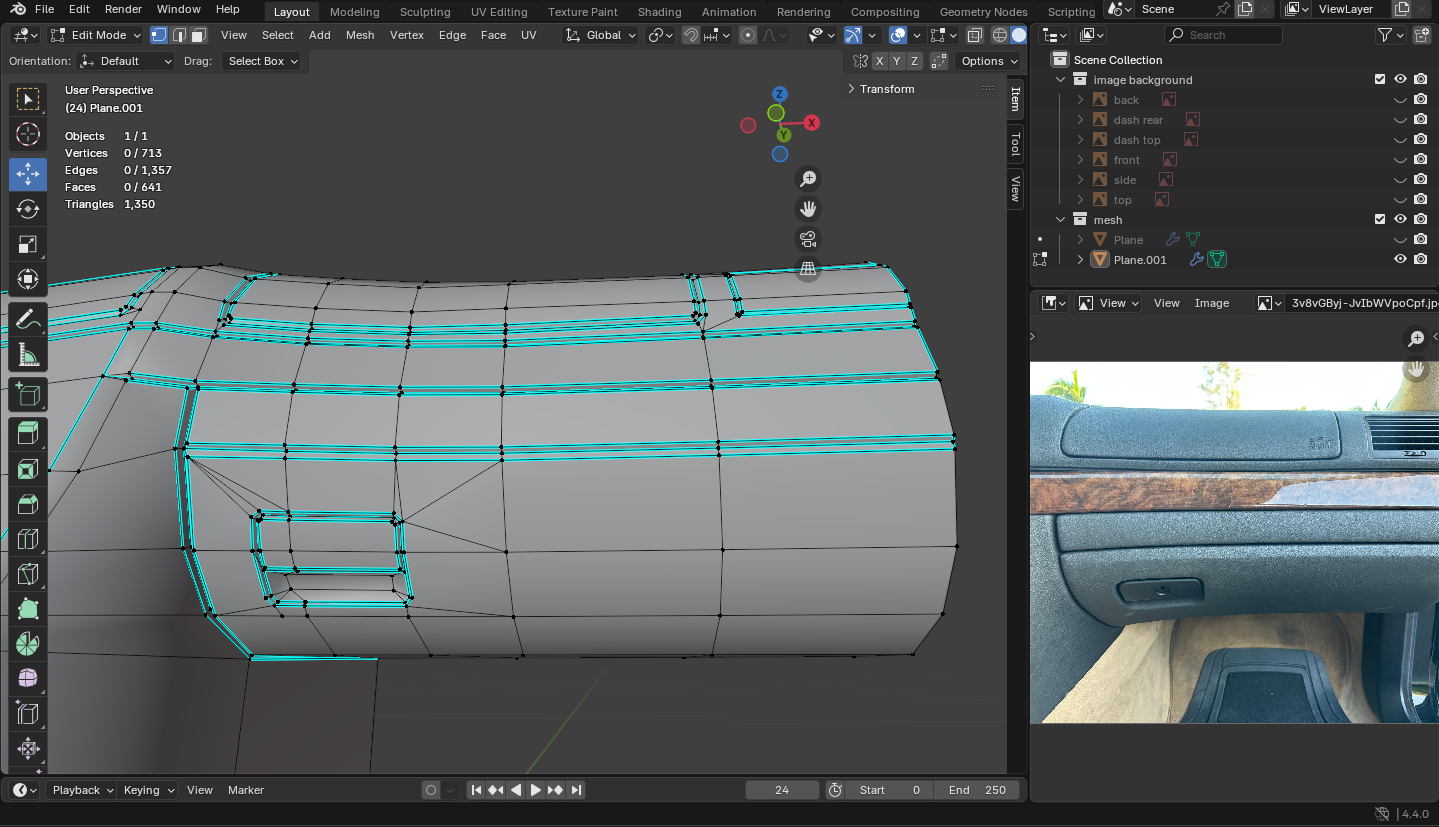Open the Edit Mode dropdown
Screen dimensions: 1439x827
click(x=95, y=35)
